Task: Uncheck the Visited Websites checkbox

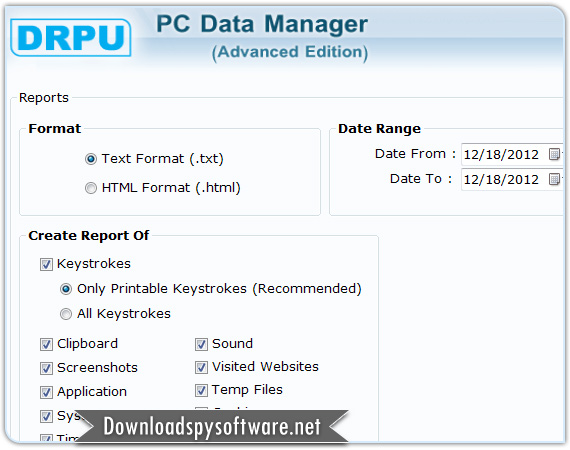Action: coord(201,367)
